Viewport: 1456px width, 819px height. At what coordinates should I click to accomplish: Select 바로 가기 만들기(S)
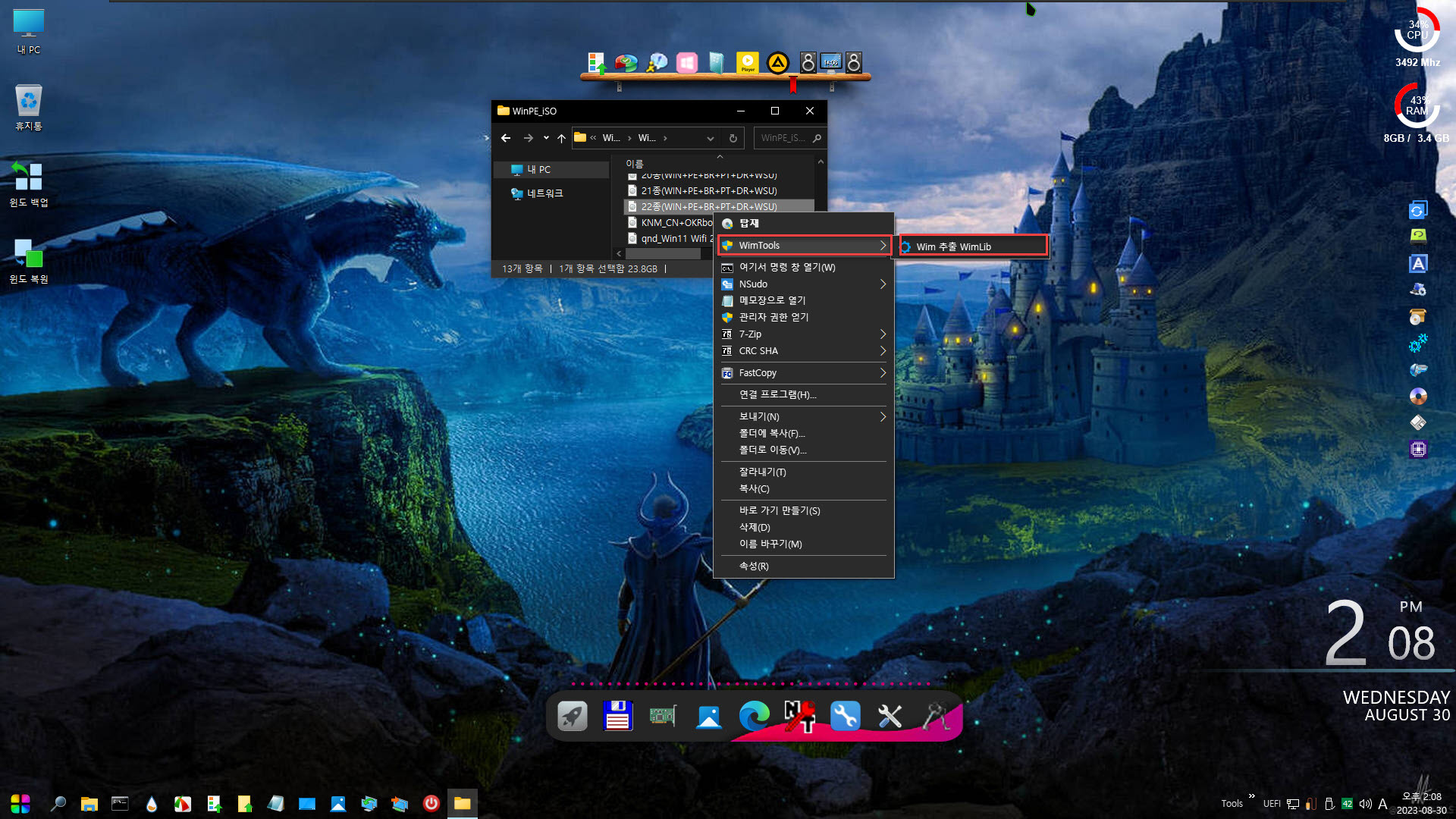(805, 511)
